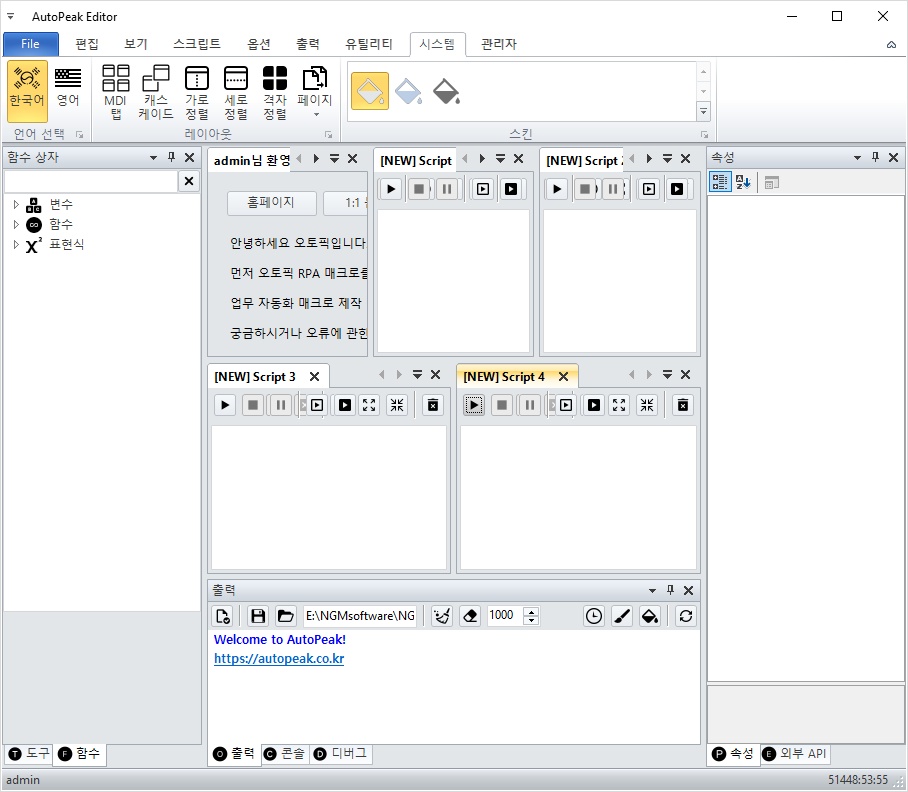Select Korean language (한국어)
908x792 pixels.
tap(27, 91)
